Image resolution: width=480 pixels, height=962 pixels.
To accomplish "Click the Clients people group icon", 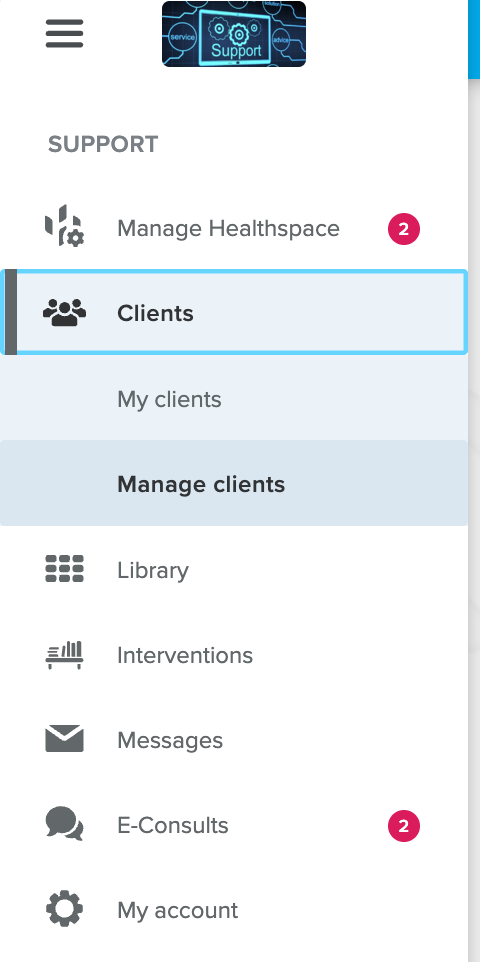I will (x=64, y=312).
